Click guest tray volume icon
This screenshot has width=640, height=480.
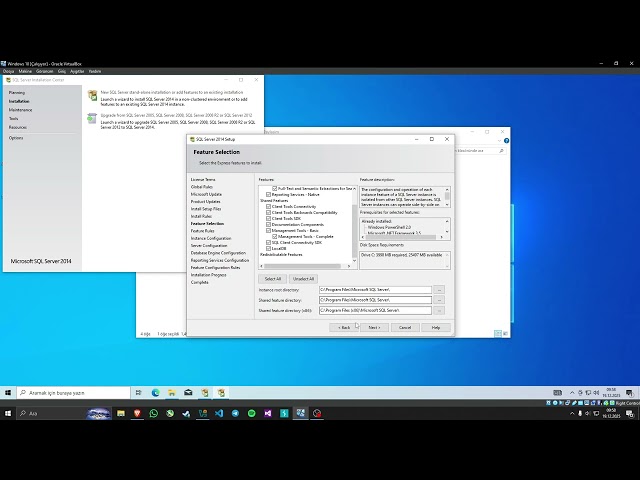[x=596, y=393]
